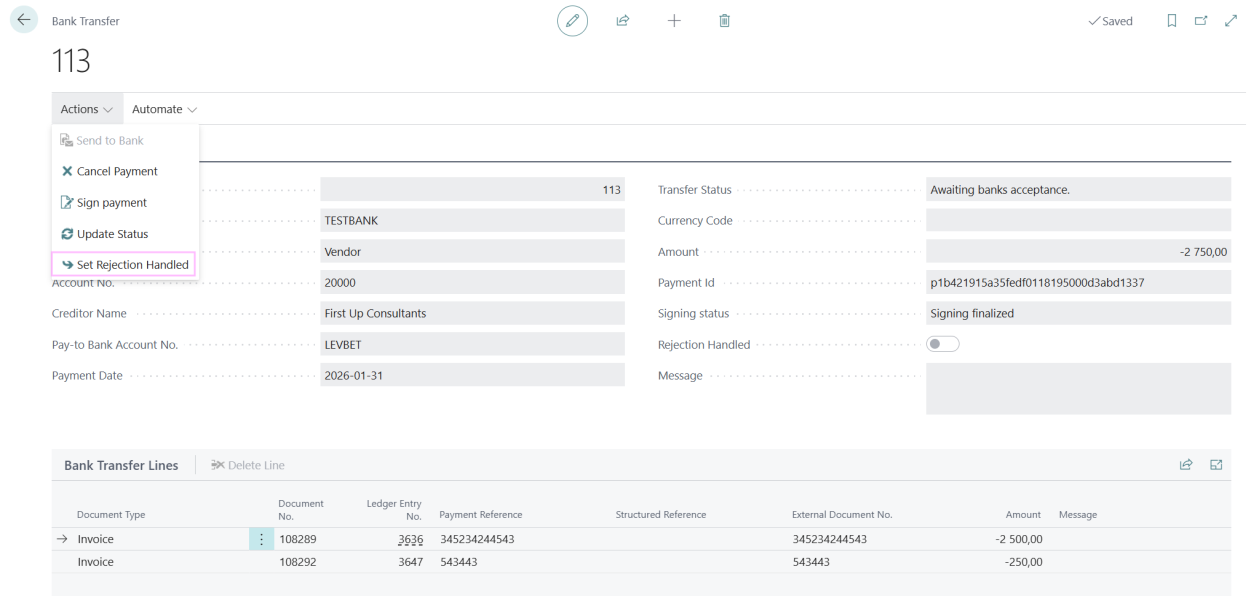The height and width of the screenshot is (596, 1259).
Task: Click the Transfer Status field
Action: click(x=1078, y=190)
